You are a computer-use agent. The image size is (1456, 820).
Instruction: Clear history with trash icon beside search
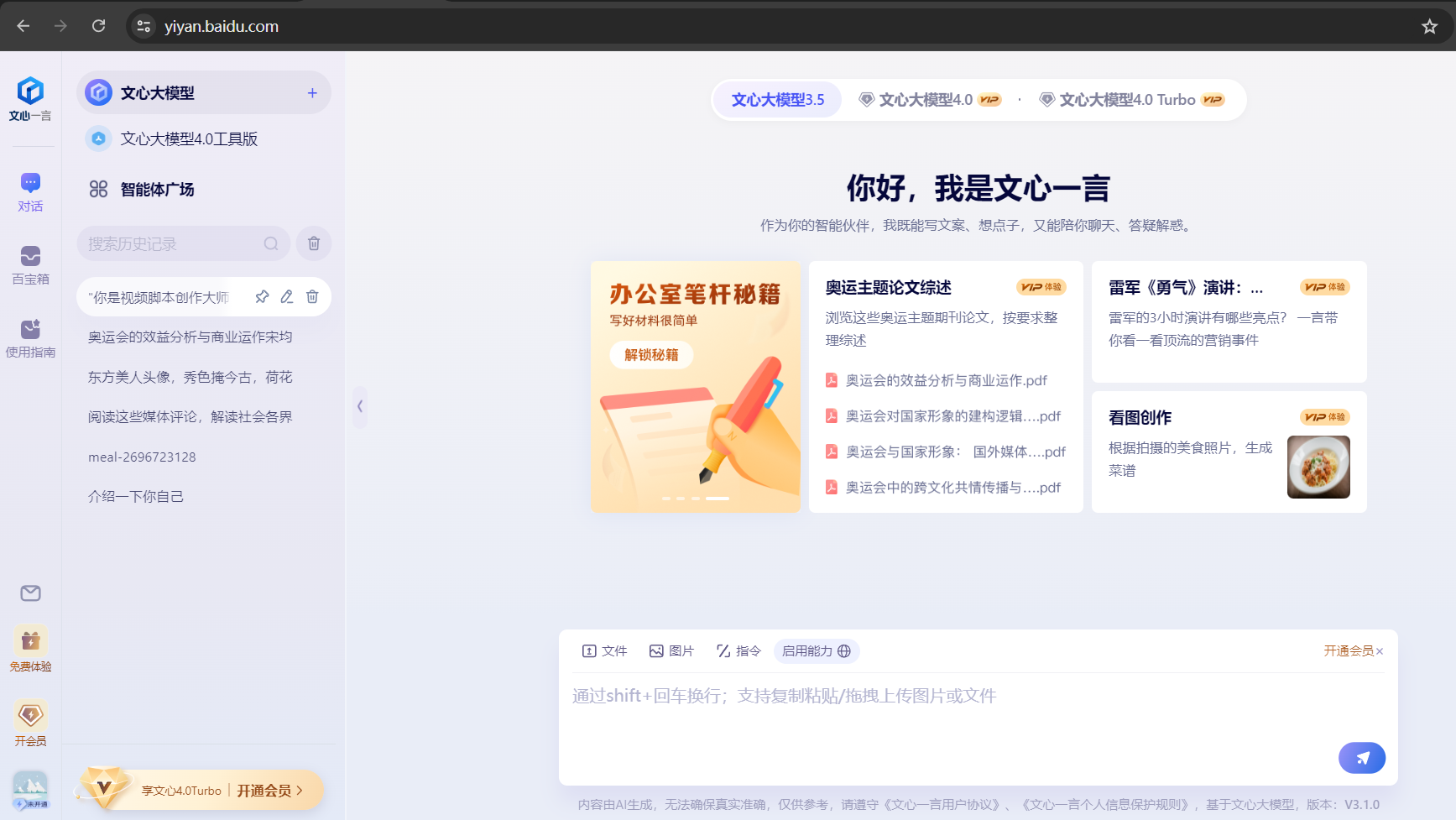(x=314, y=243)
